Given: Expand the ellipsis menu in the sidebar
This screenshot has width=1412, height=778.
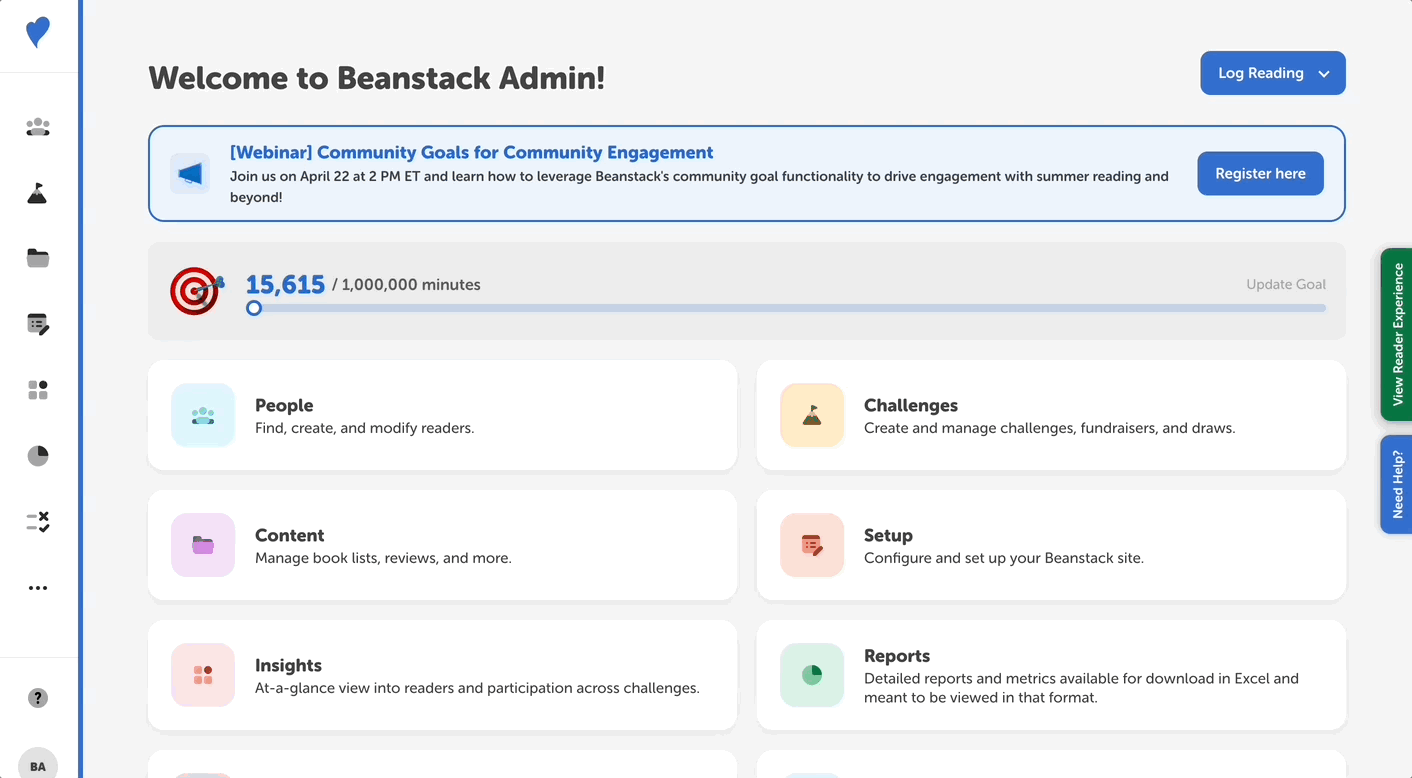Looking at the screenshot, I should (x=37, y=587).
